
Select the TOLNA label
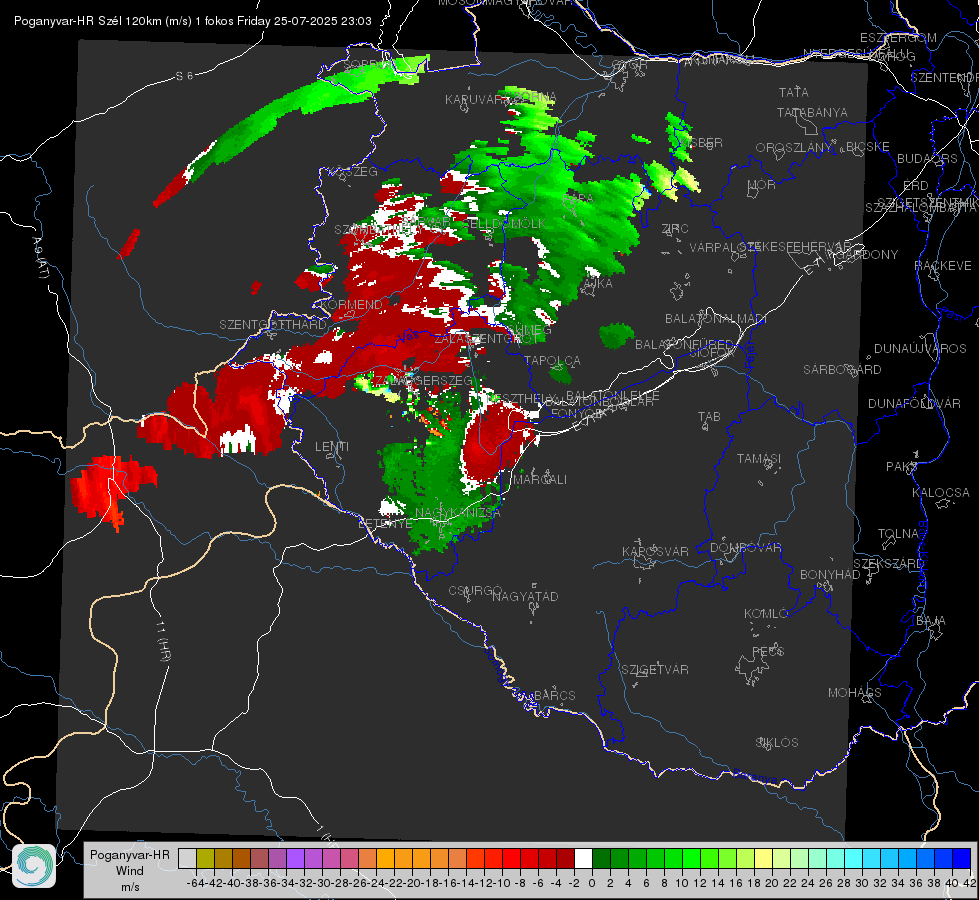pyautogui.click(x=898, y=534)
